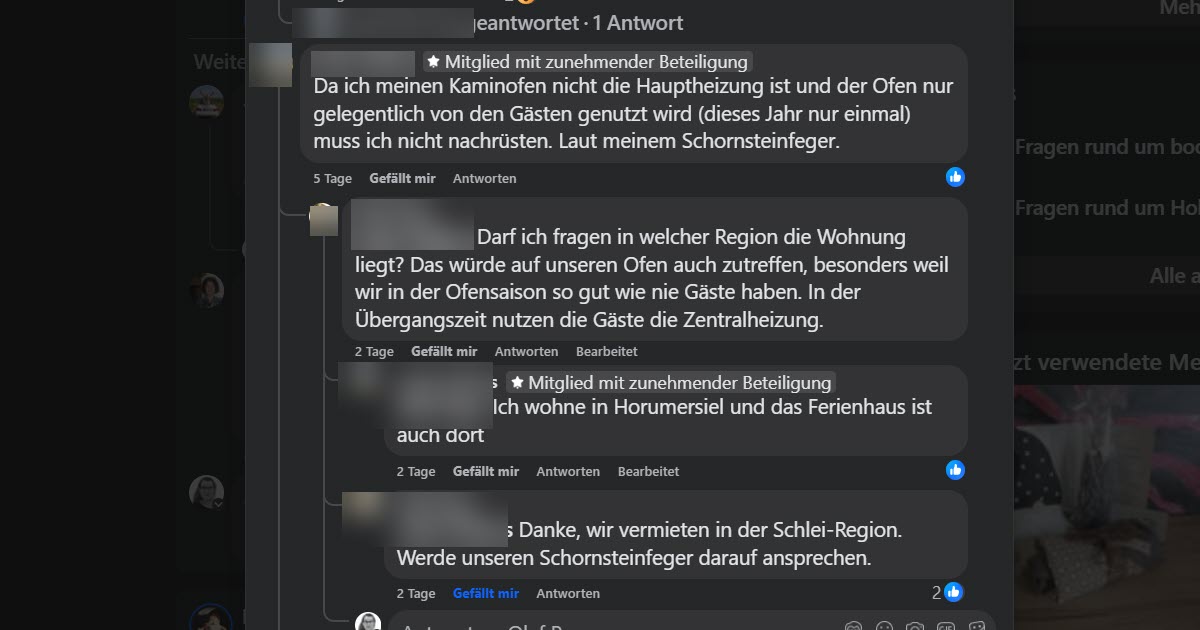Click Antworten under the Kaminofen comment
The width and height of the screenshot is (1200, 630).
tap(485, 178)
